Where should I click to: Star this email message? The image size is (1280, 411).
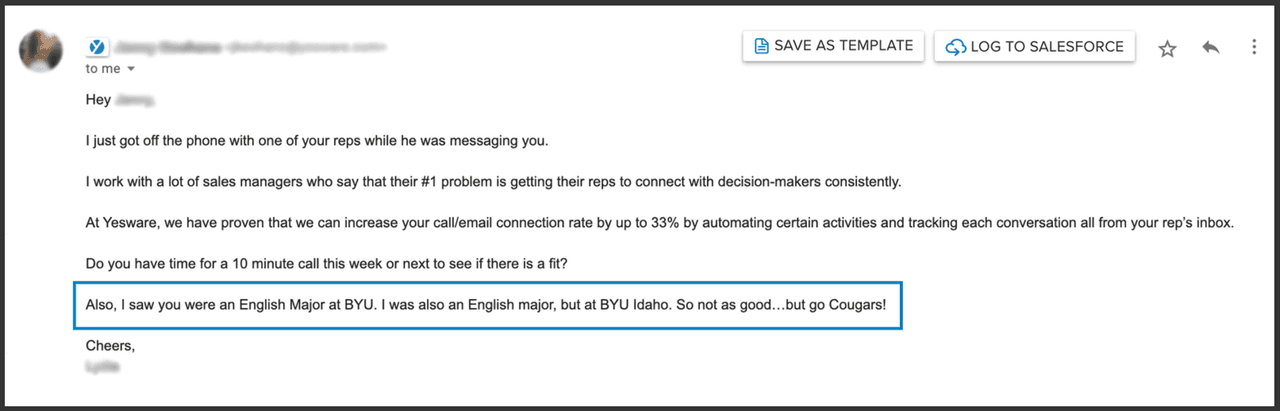[x=1167, y=48]
